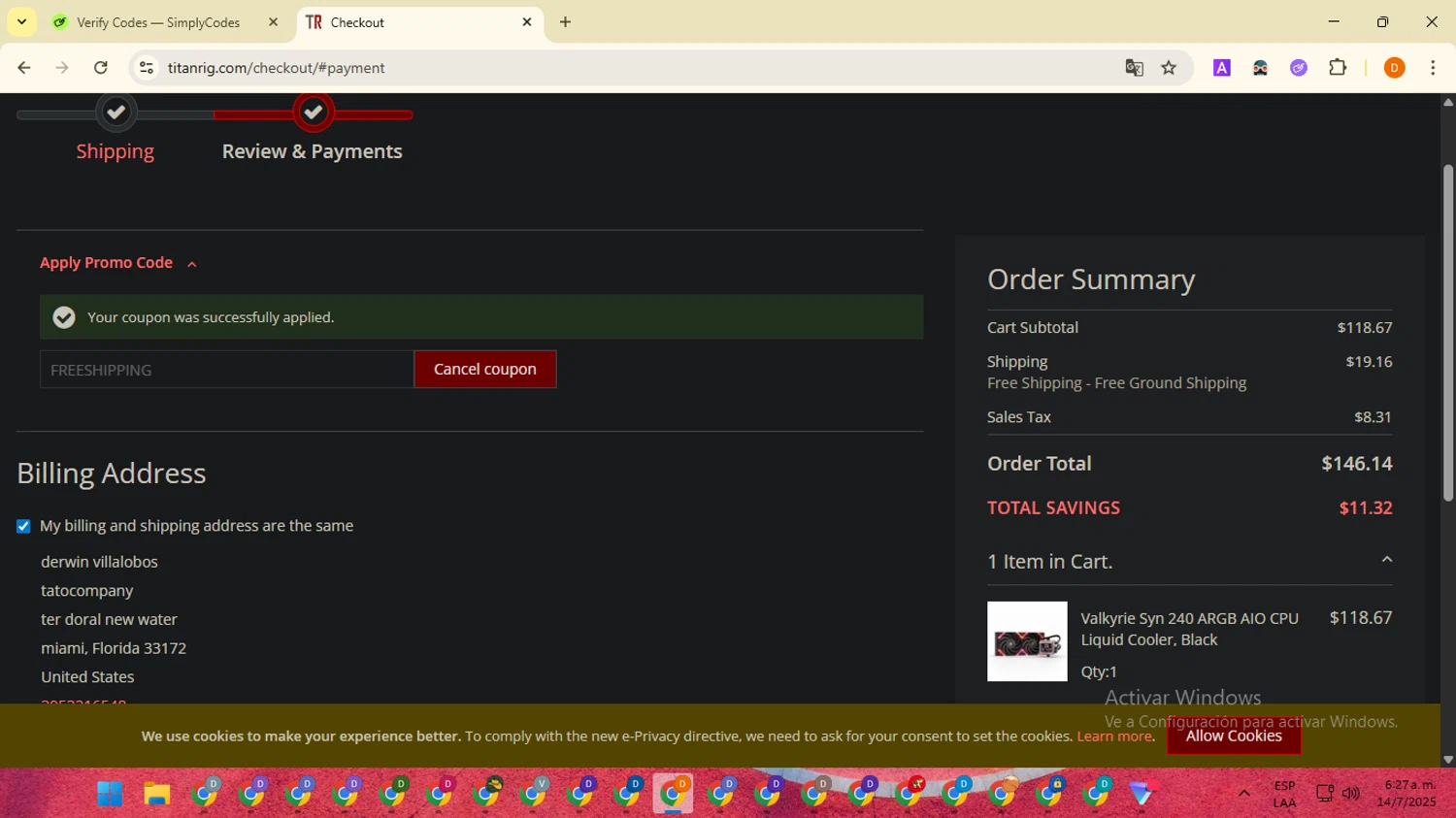
Task: Collapse the '1 Item in Cart' section
Action: tap(1189, 562)
